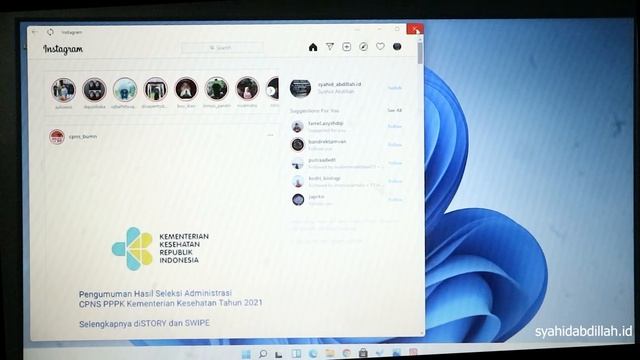Screen dimensions: 640x360
Task: Open File Explorer folder on taskbar
Action: pyautogui.click(x=330, y=353)
